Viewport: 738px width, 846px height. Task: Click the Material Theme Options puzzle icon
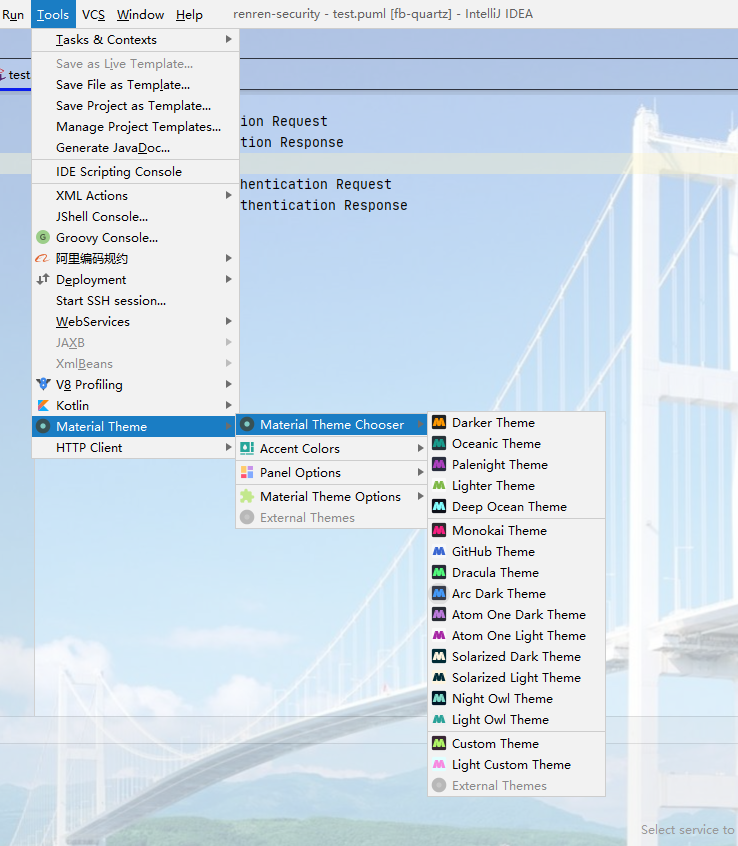point(247,497)
